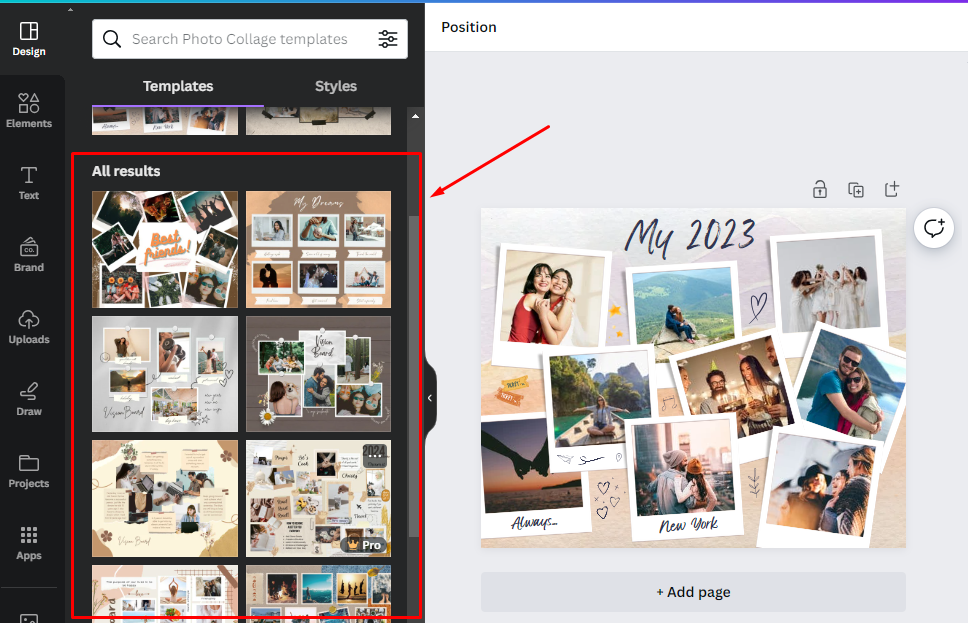
Task: Click the templates panel scrollbar thumb
Action: click(x=414, y=375)
